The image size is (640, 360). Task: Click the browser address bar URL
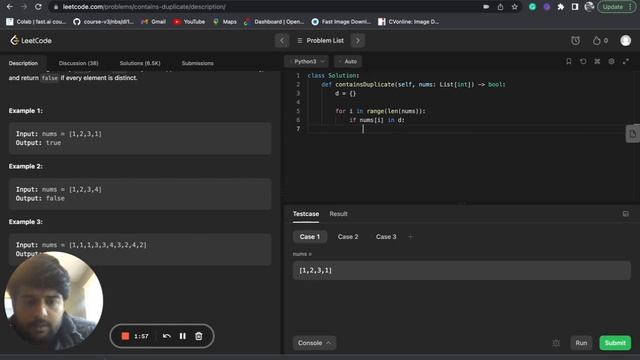coord(144,7)
